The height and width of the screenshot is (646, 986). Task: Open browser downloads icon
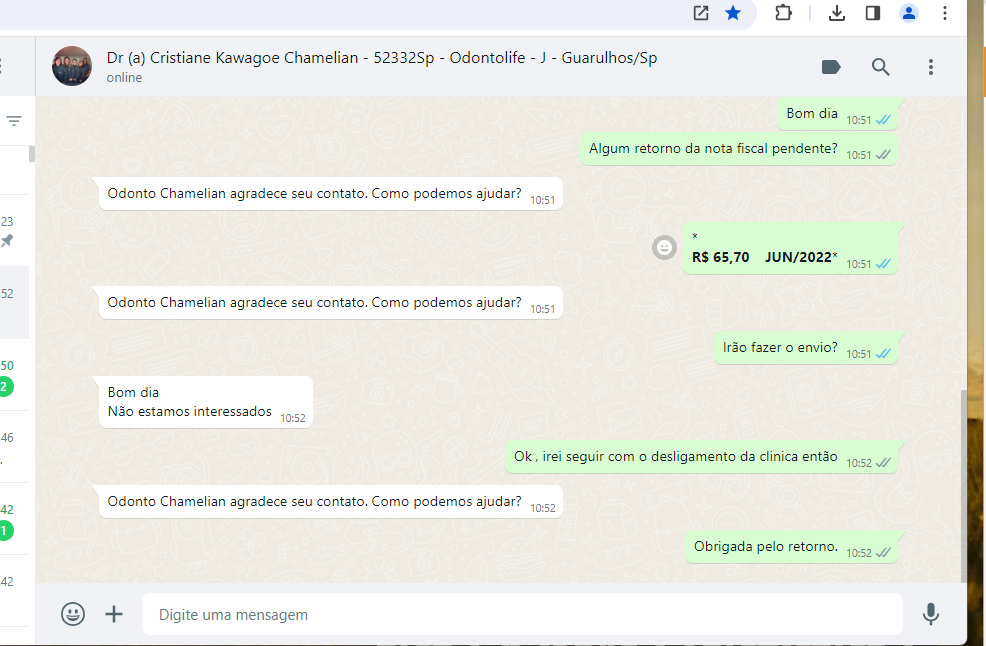point(836,13)
